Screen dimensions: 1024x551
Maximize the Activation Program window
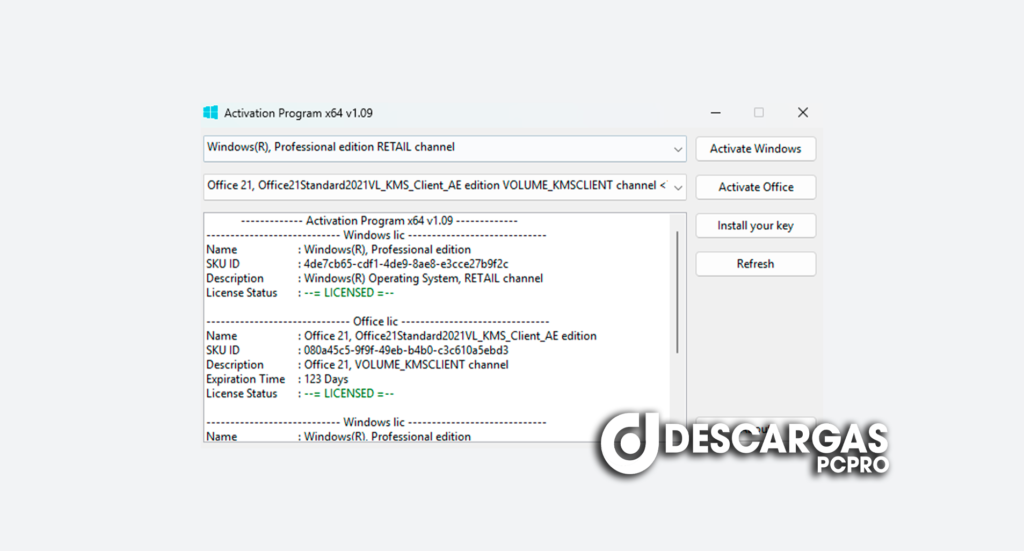click(759, 113)
